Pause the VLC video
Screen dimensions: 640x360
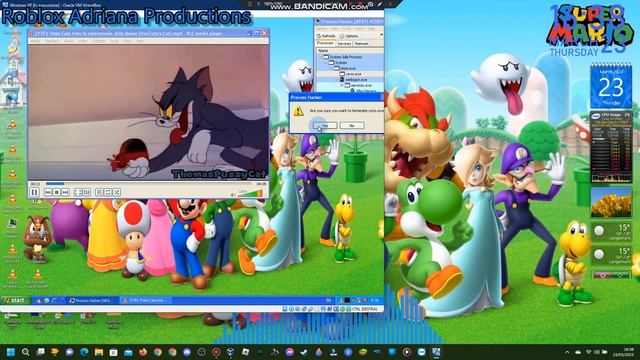coord(34,192)
